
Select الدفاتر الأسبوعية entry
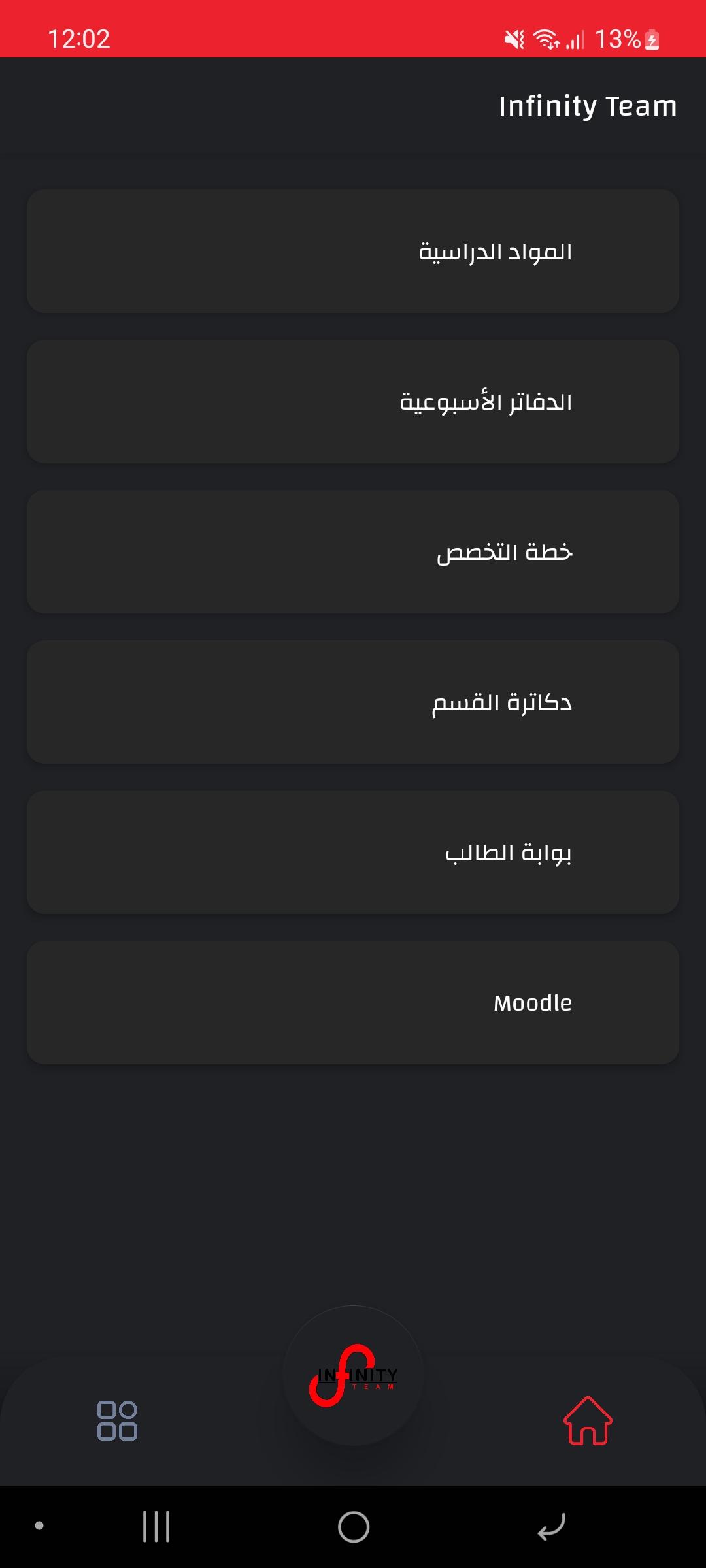[353, 402]
